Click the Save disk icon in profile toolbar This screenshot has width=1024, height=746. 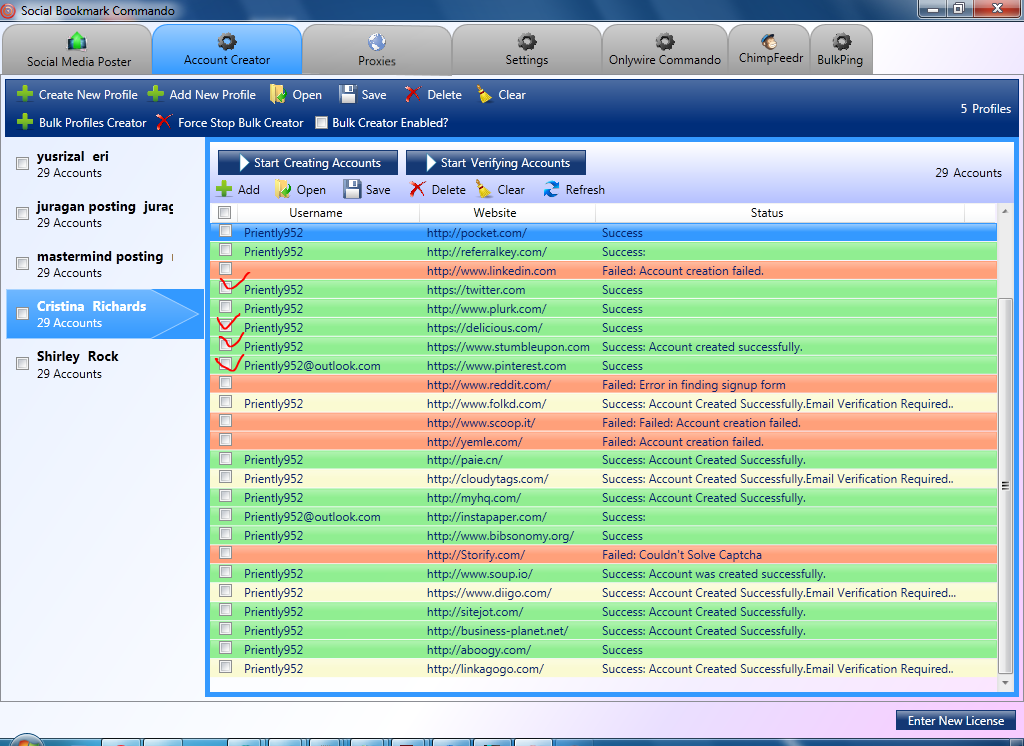347,94
